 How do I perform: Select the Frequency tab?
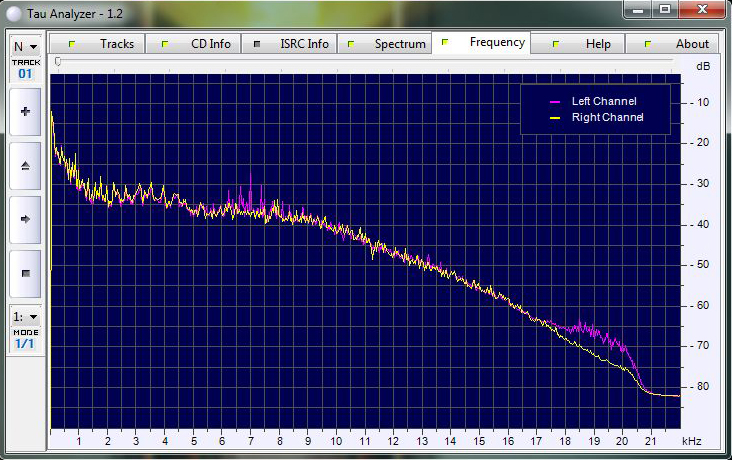496,42
